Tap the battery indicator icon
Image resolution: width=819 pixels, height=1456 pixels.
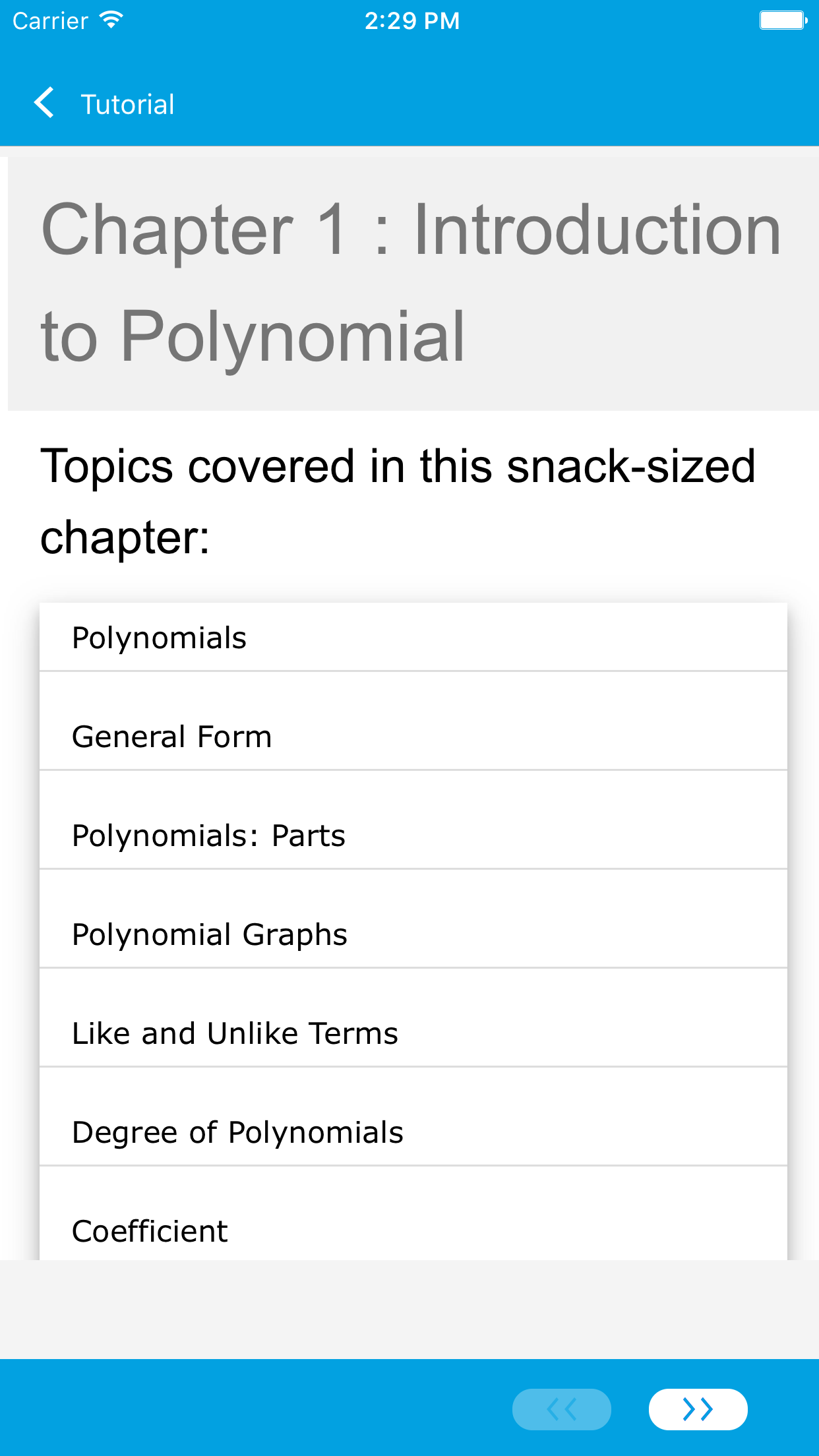783,20
